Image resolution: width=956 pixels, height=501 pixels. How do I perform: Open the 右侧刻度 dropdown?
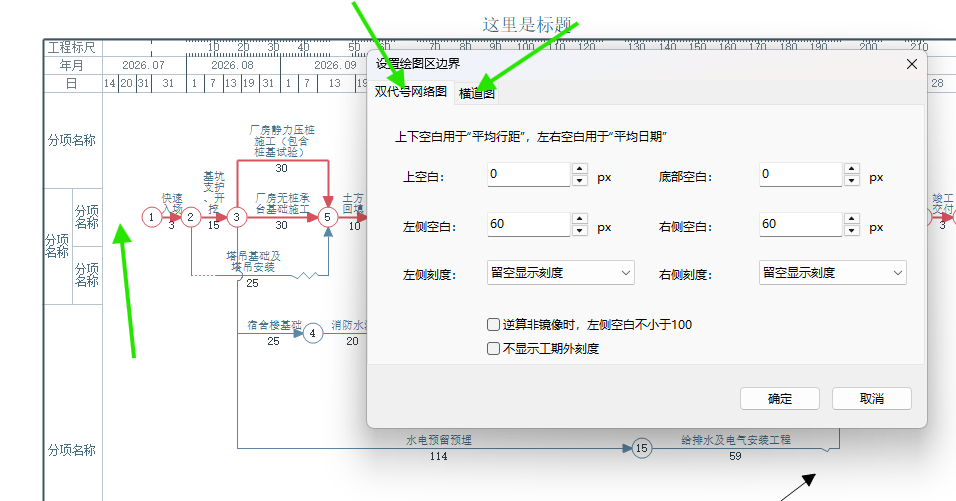(833, 272)
